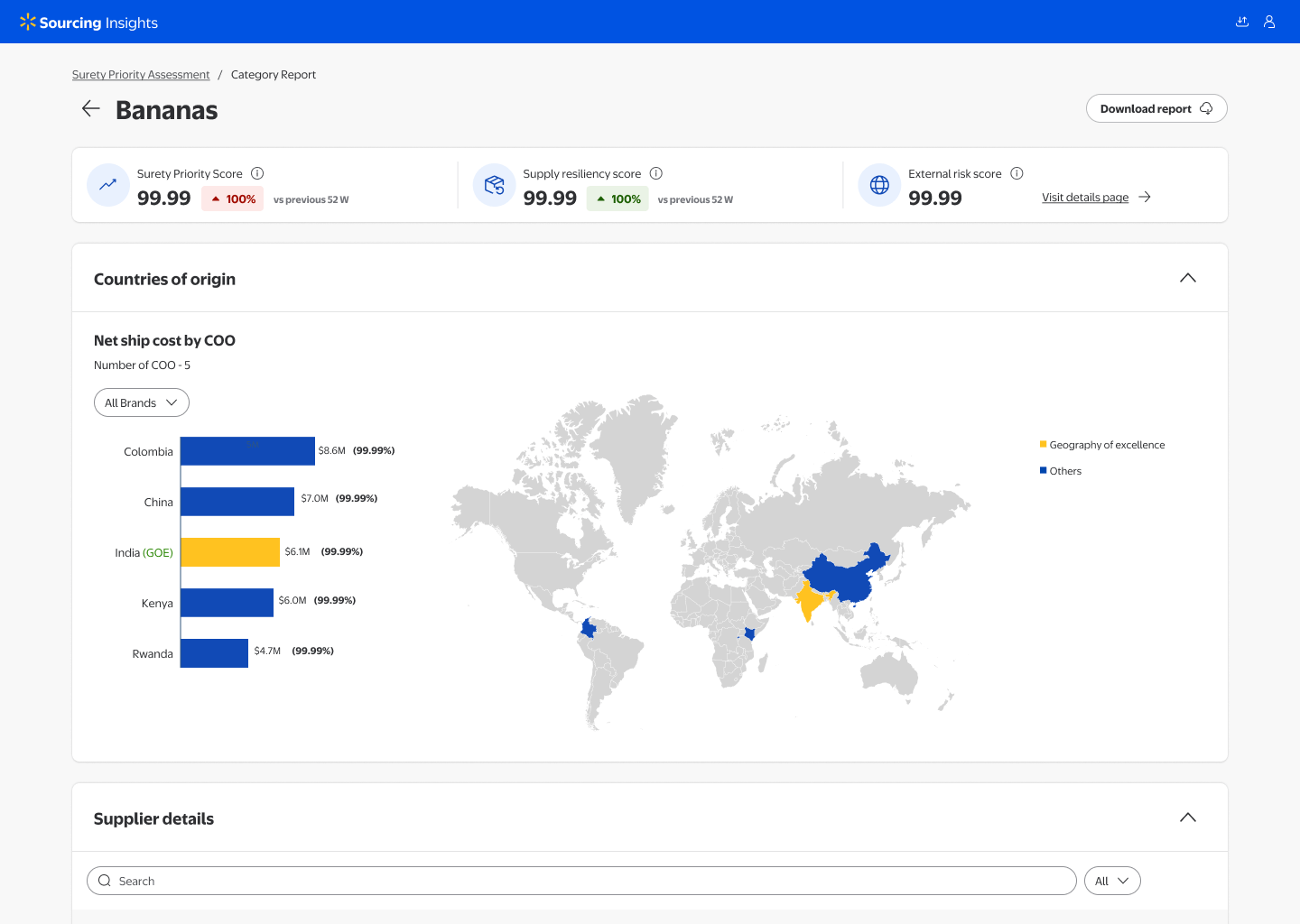Open the All Brands dropdown
The height and width of the screenshot is (924, 1300).
[x=142, y=402]
